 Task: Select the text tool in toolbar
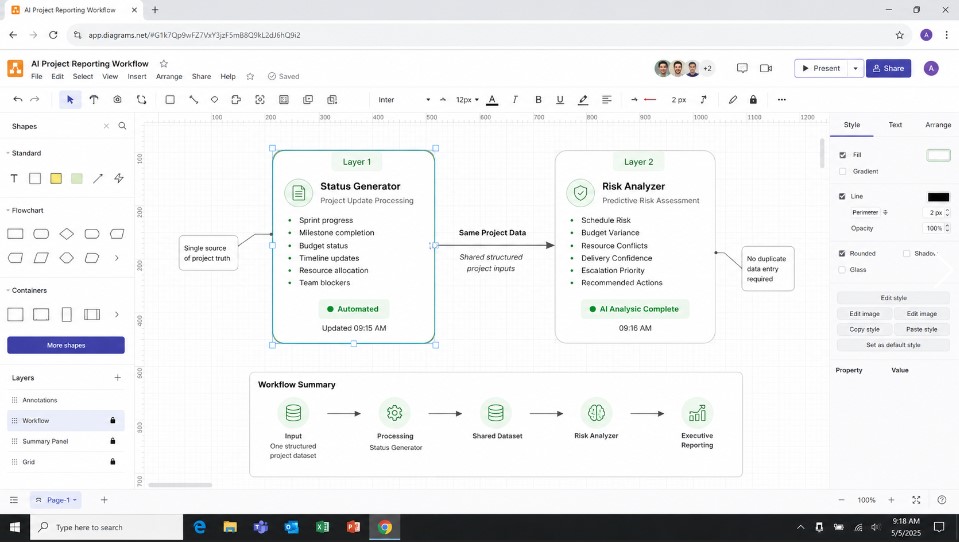tap(94, 100)
